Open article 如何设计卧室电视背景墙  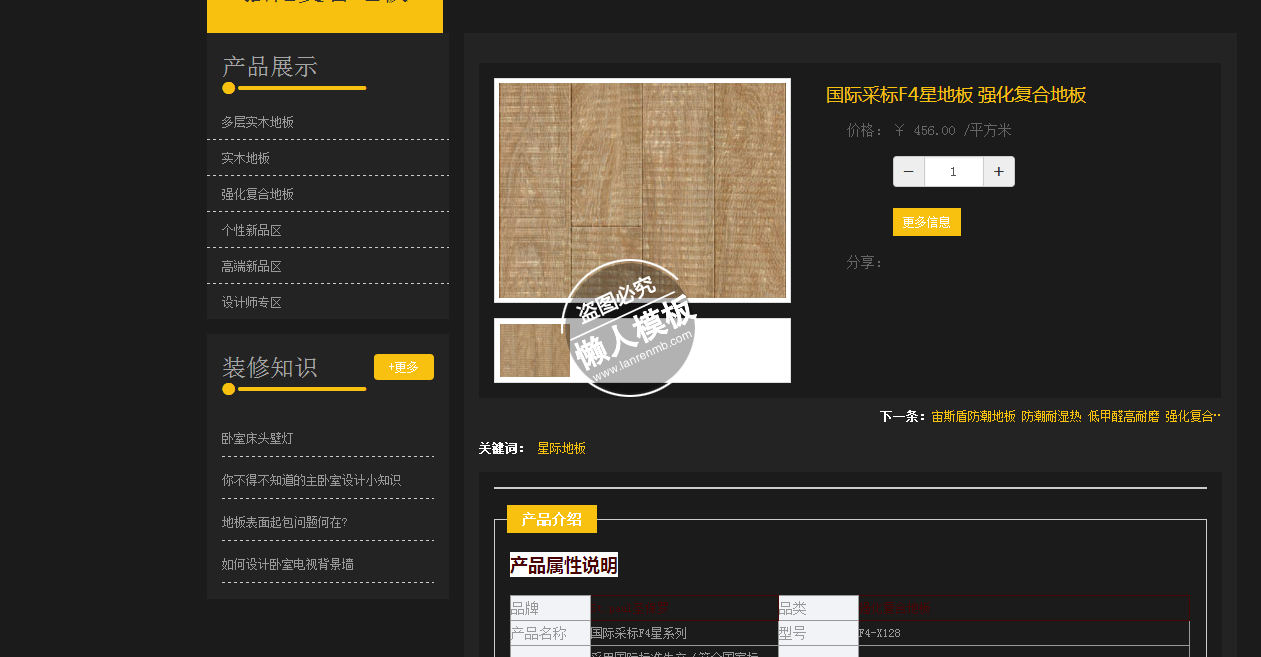click(x=287, y=564)
